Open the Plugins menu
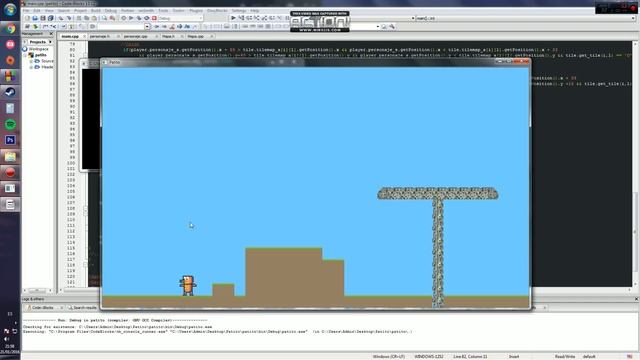Image resolution: width=640 pixels, height=360 pixels. tap(196, 11)
